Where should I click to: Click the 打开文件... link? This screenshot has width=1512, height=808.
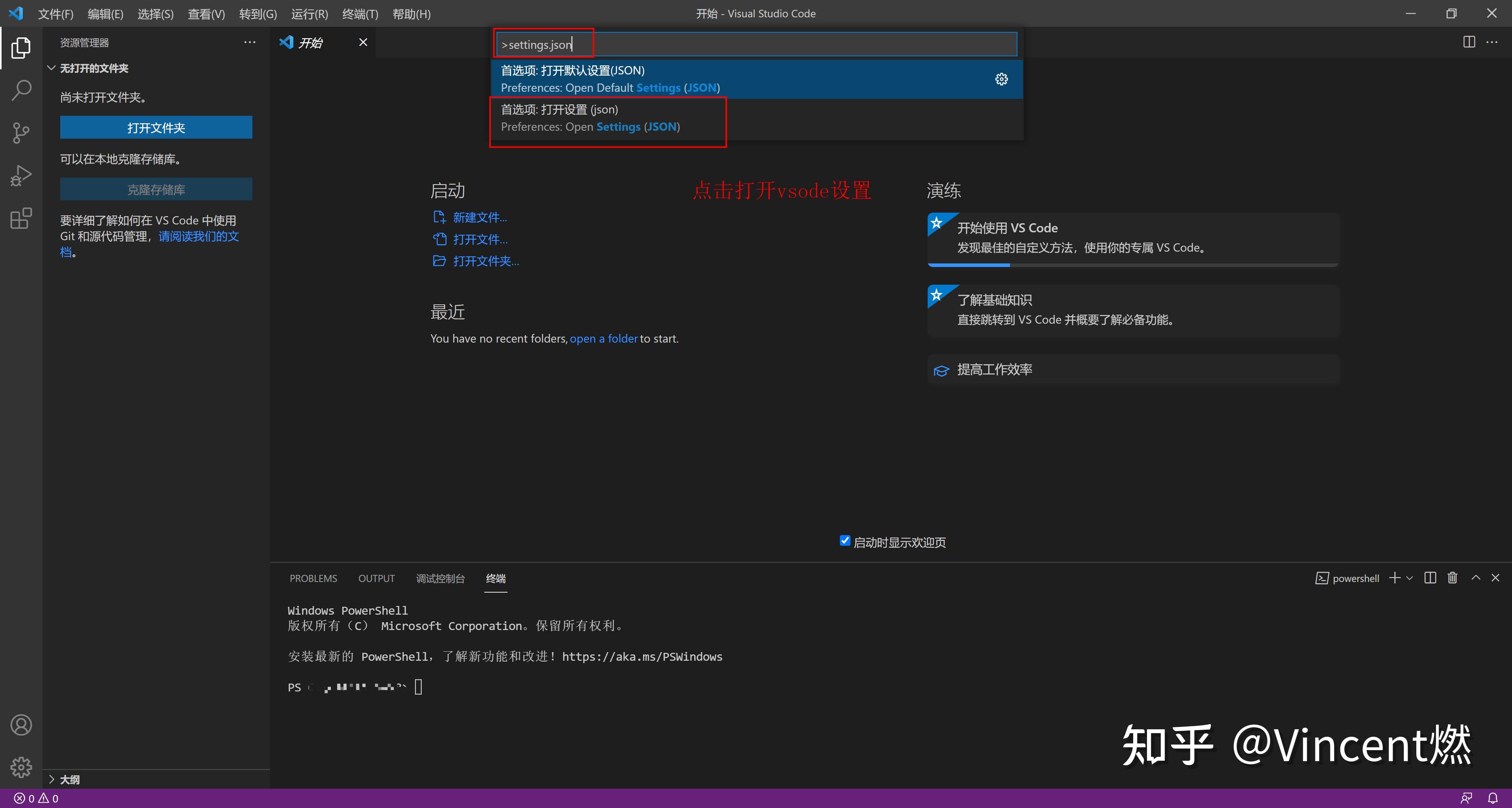pos(480,239)
